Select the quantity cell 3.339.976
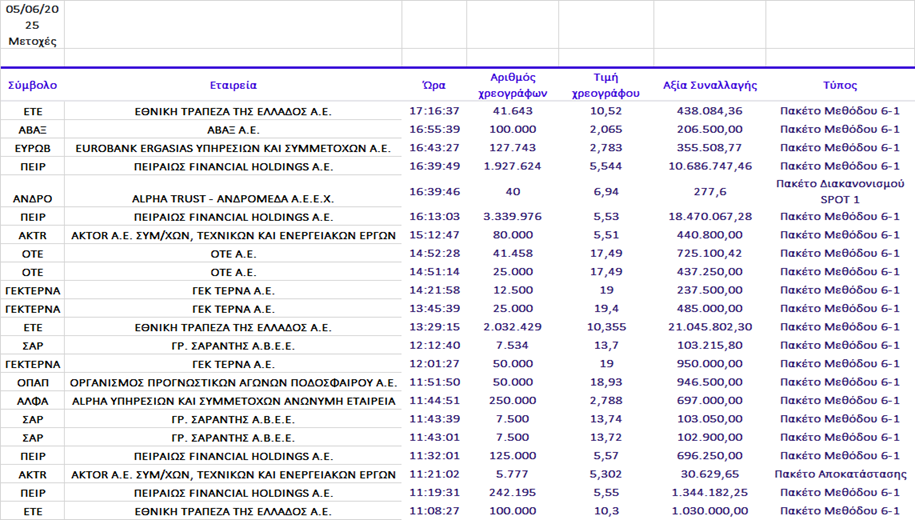This screenshot has height=520, width=915. click(x=513, y=217)
